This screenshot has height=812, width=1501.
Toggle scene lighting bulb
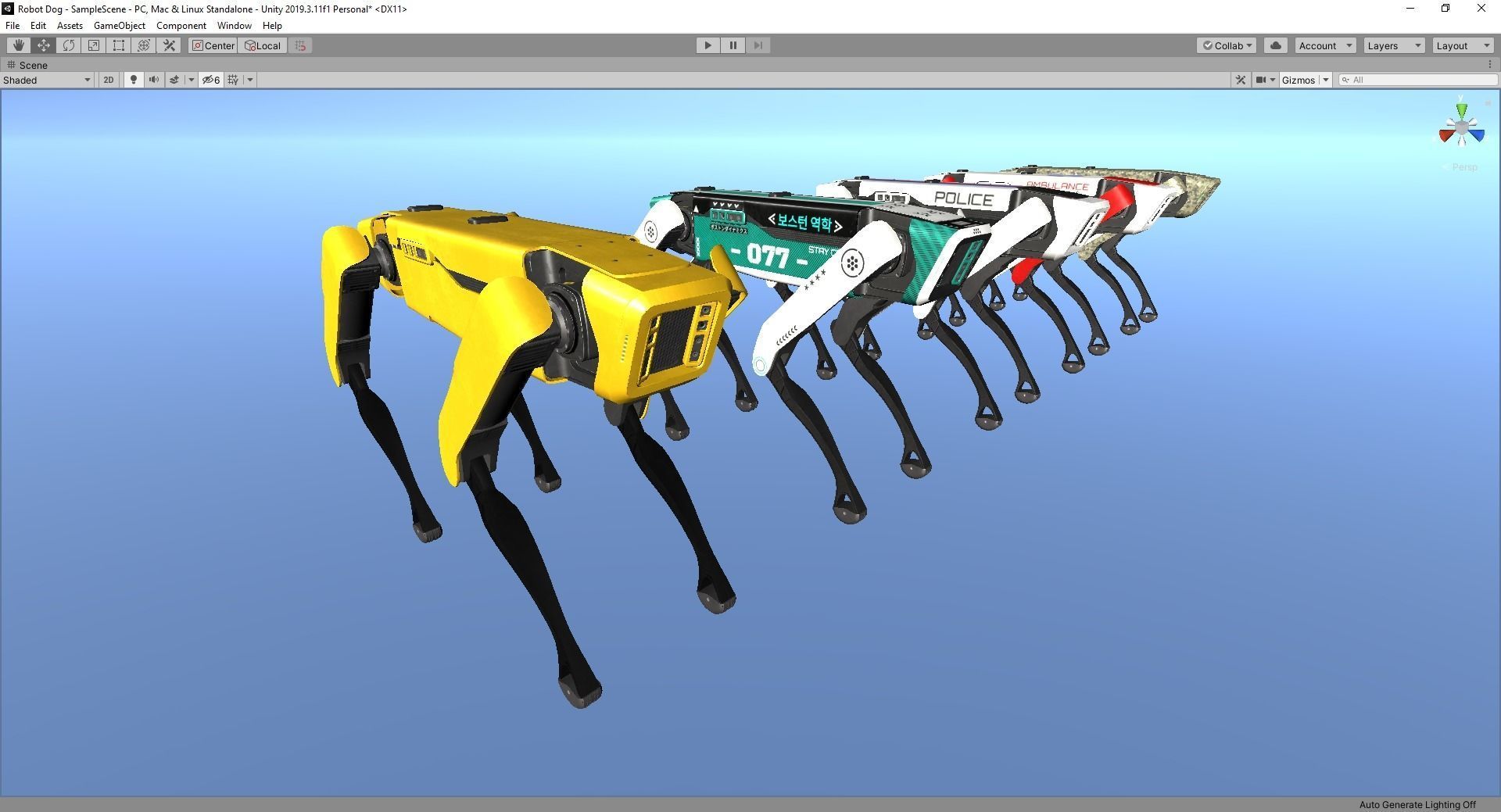tap(134, 80)
